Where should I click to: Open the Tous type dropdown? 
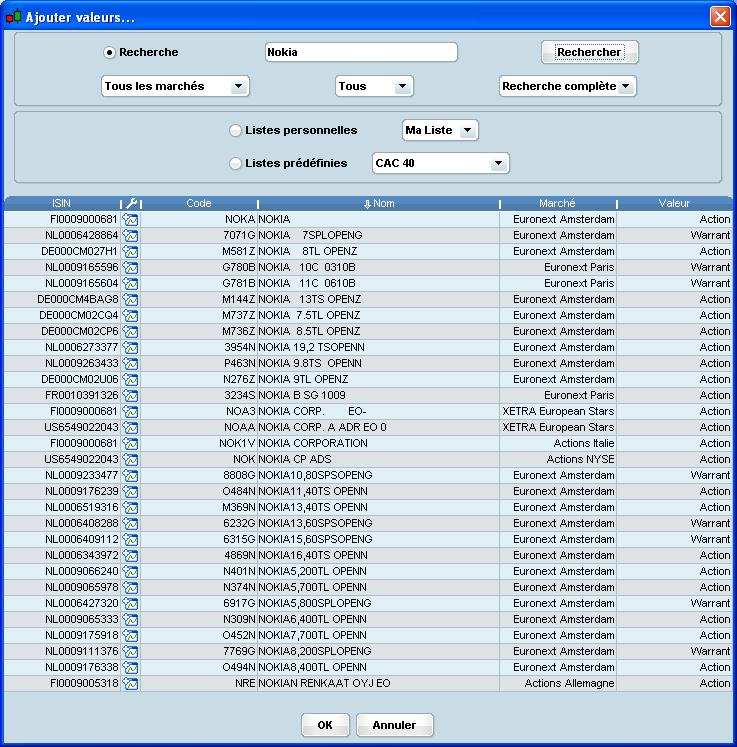click(x=374, y=86)
